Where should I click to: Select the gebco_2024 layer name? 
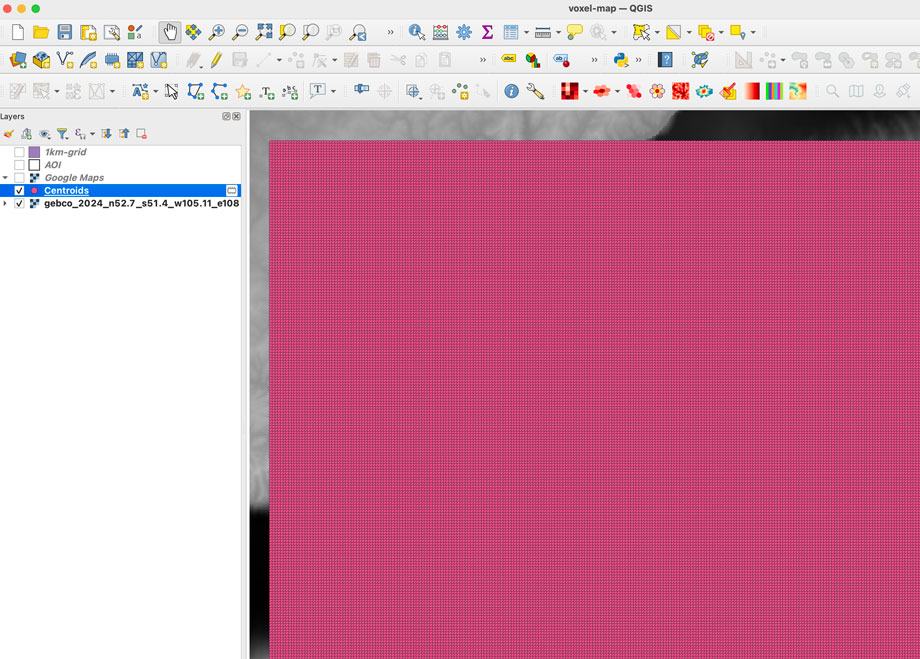(140, 203)
